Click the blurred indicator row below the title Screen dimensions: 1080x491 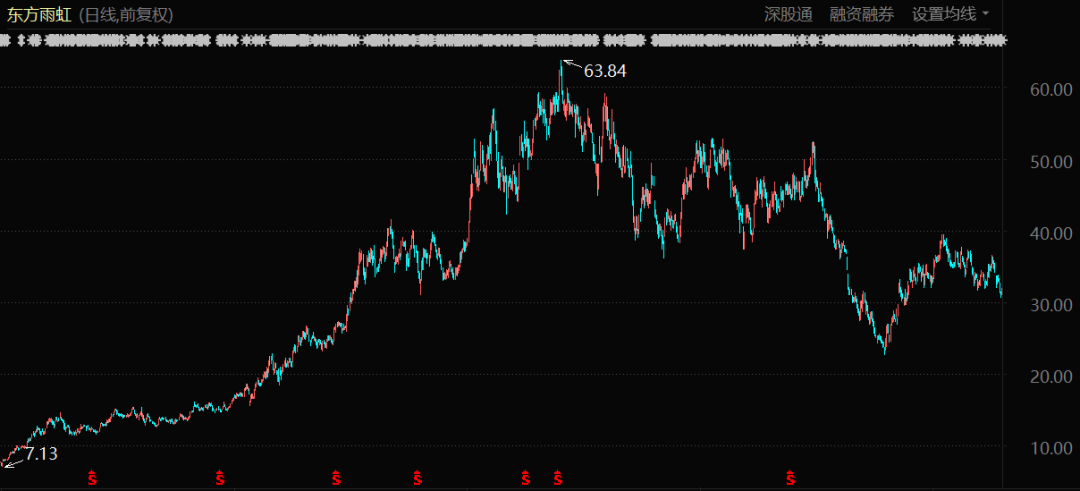tap(500, 40)
